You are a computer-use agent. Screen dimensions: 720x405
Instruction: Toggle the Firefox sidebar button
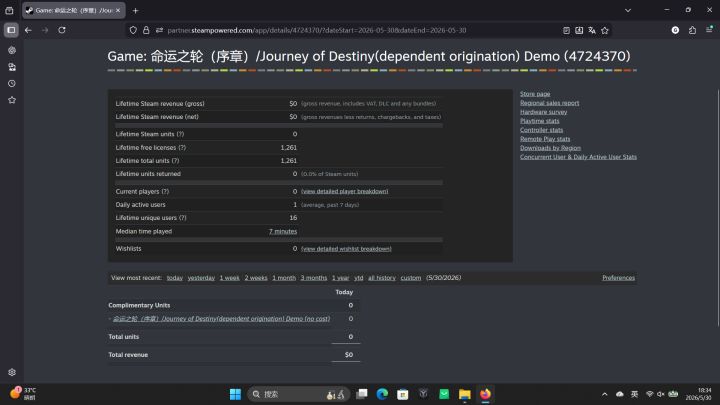(11, 30)
